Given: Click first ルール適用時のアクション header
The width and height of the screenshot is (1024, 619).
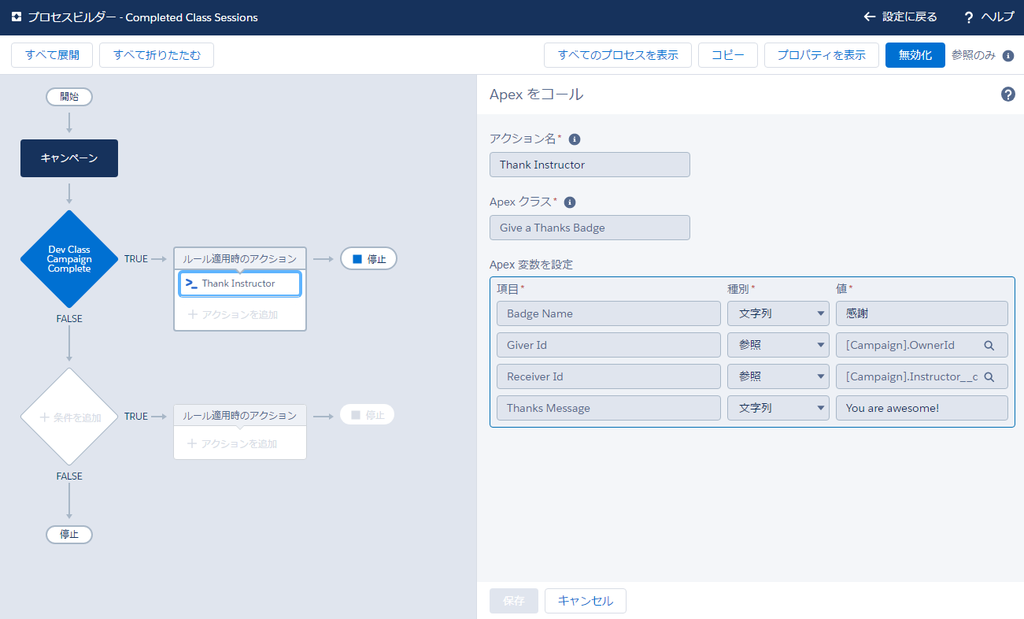Looking at the screenshot, I should pyautogui.click(x=240, y=259).
